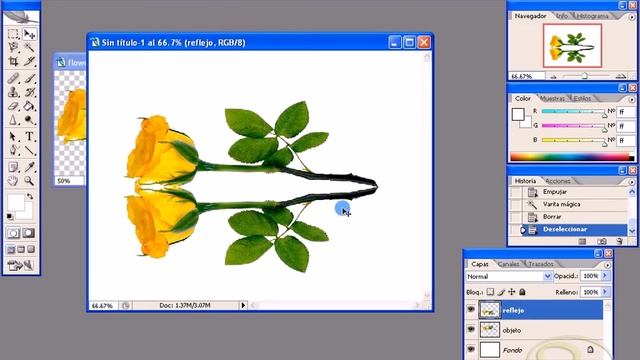The height and width of the screenshot is (360, 640).
Task: Set history brush source for Empujar
Action: point(516,192)
